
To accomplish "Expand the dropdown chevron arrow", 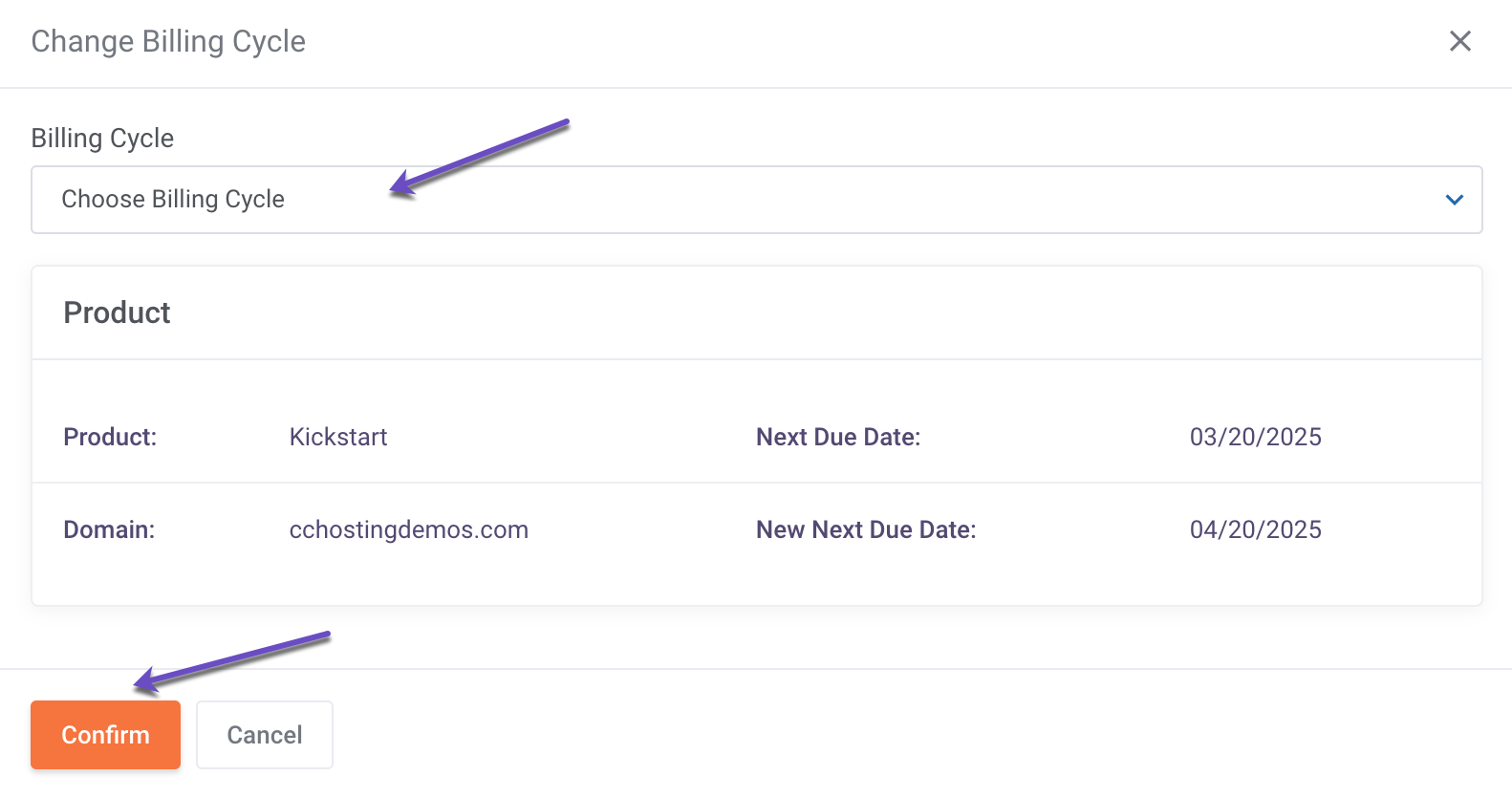I will click(1454, 200).
